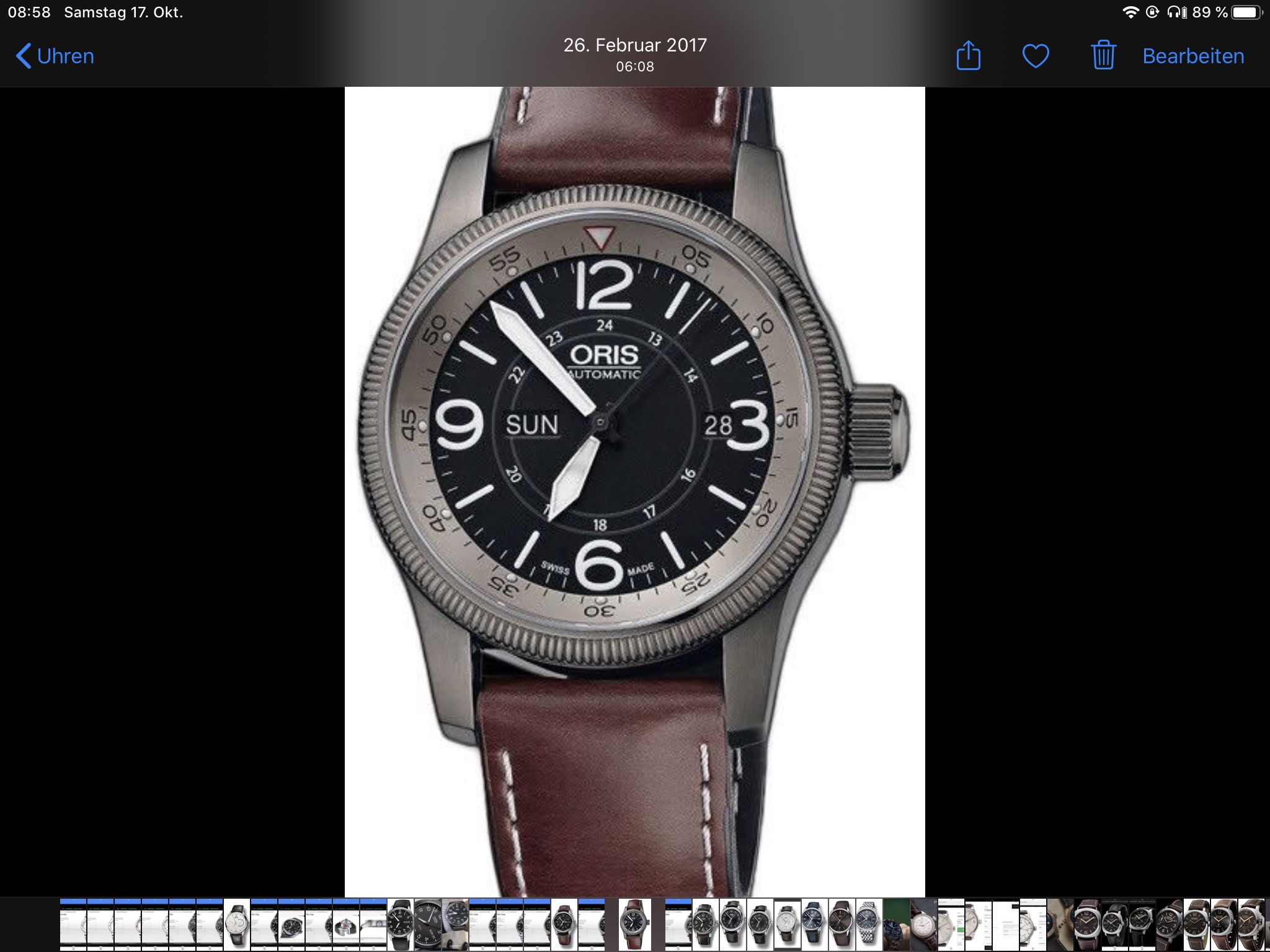Select thumbnail of watch on steel bracelet

[869, 925]
